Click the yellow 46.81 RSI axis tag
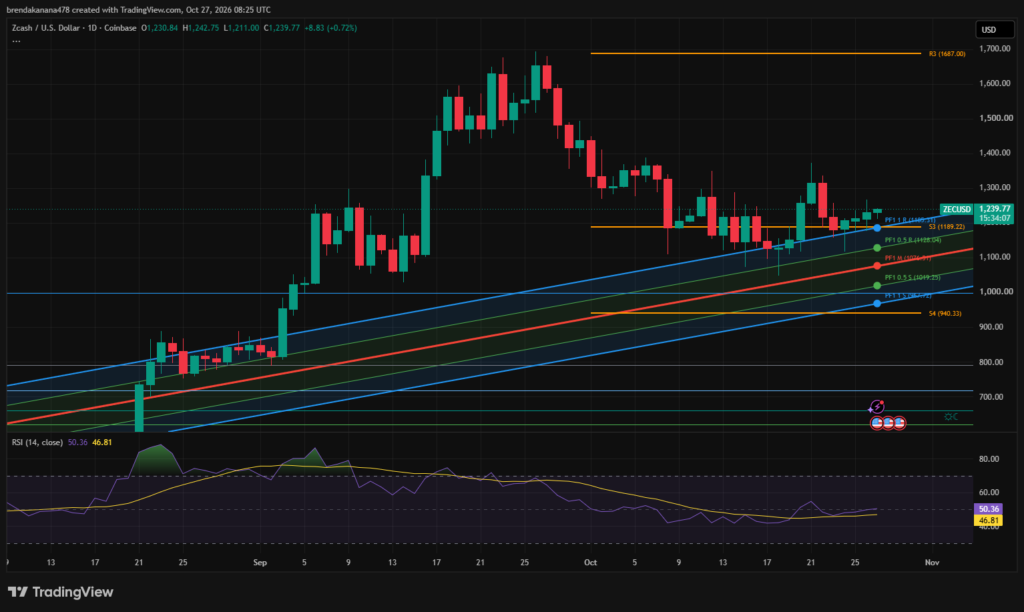Screen dimensions: 1024x612 coord(988,521)
